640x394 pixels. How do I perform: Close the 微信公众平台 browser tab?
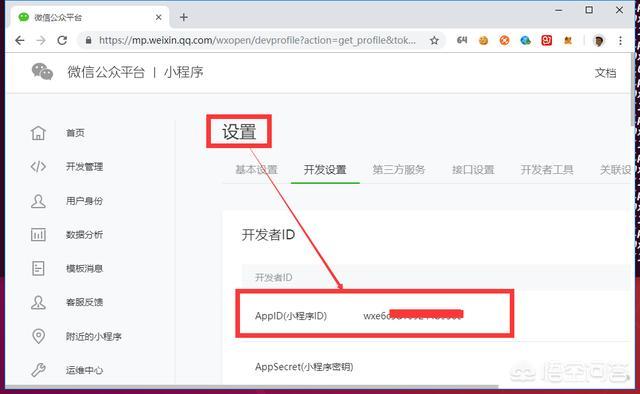pyautogui.click(x=159, y=17)
